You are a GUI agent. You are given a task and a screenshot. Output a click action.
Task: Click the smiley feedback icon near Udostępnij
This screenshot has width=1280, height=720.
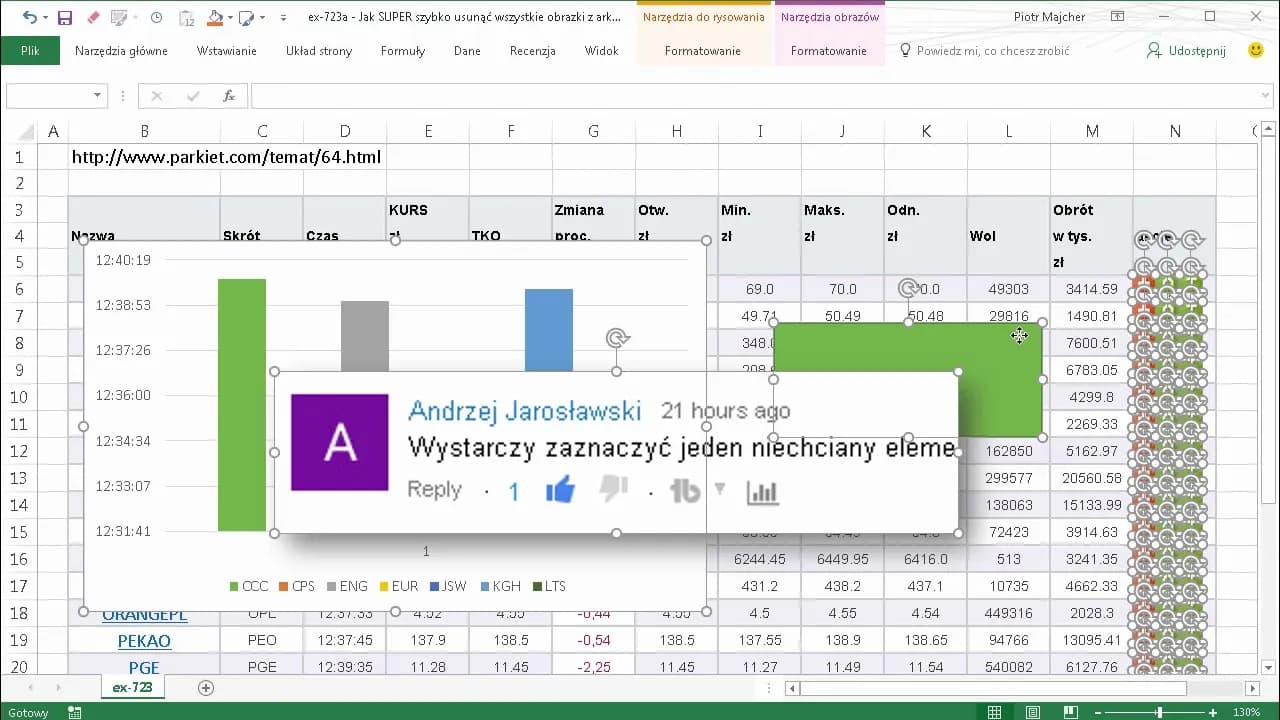tap(1254, 49)
